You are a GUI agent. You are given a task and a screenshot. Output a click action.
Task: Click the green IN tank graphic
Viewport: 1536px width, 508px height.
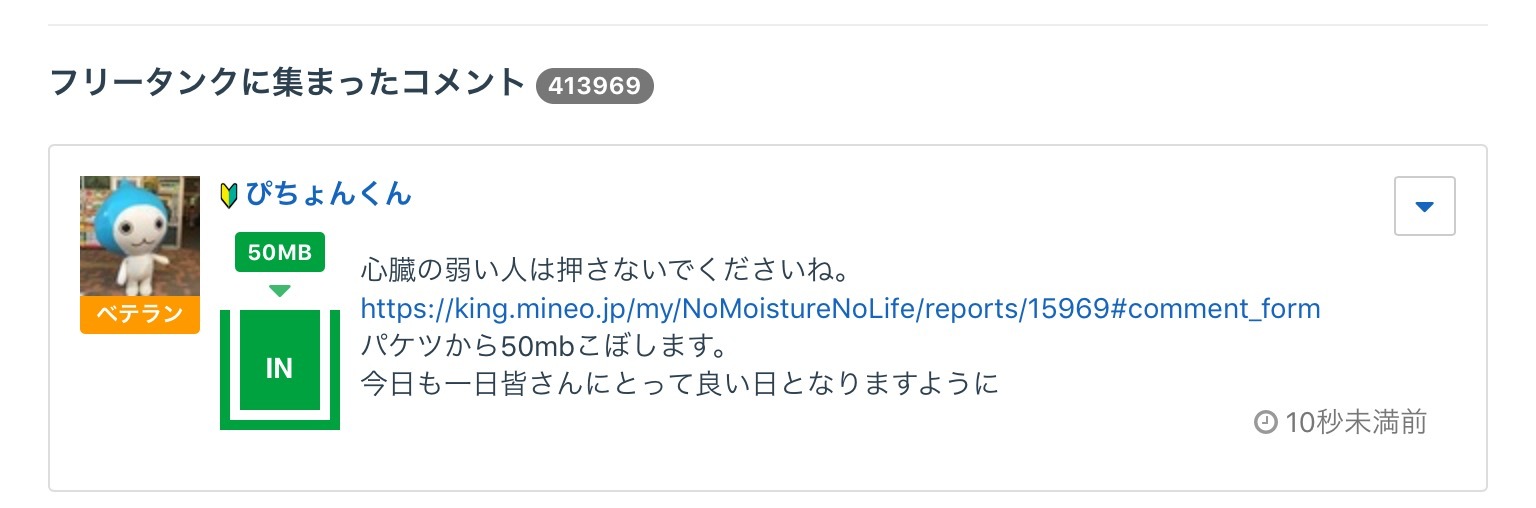pos(279,369)
